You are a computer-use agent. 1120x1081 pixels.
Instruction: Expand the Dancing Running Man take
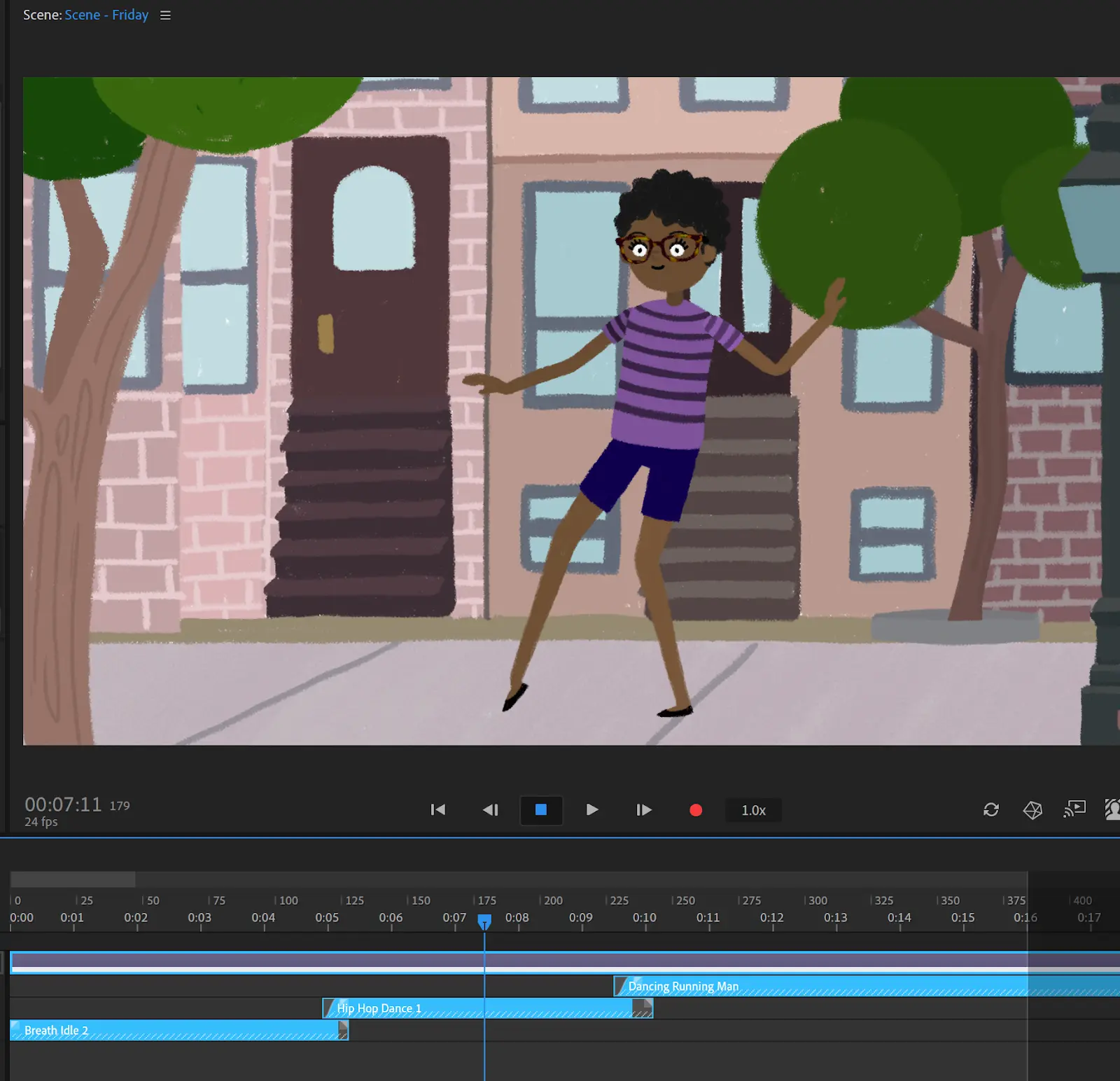(x=620, y=986)
